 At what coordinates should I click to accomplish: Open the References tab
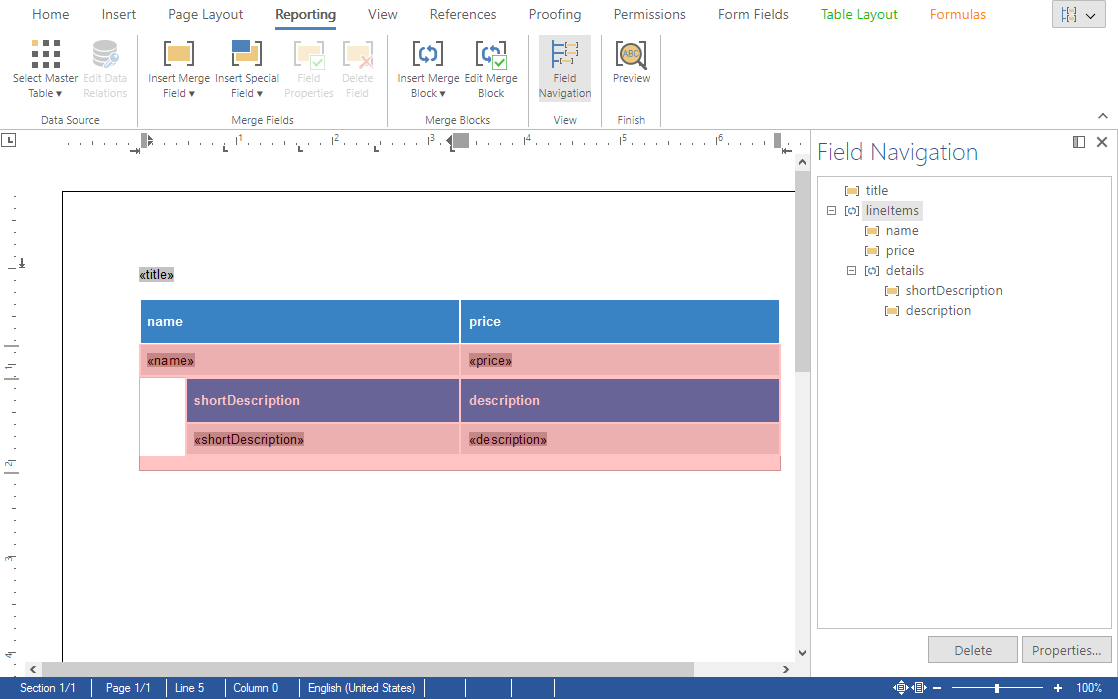(463, 14)
